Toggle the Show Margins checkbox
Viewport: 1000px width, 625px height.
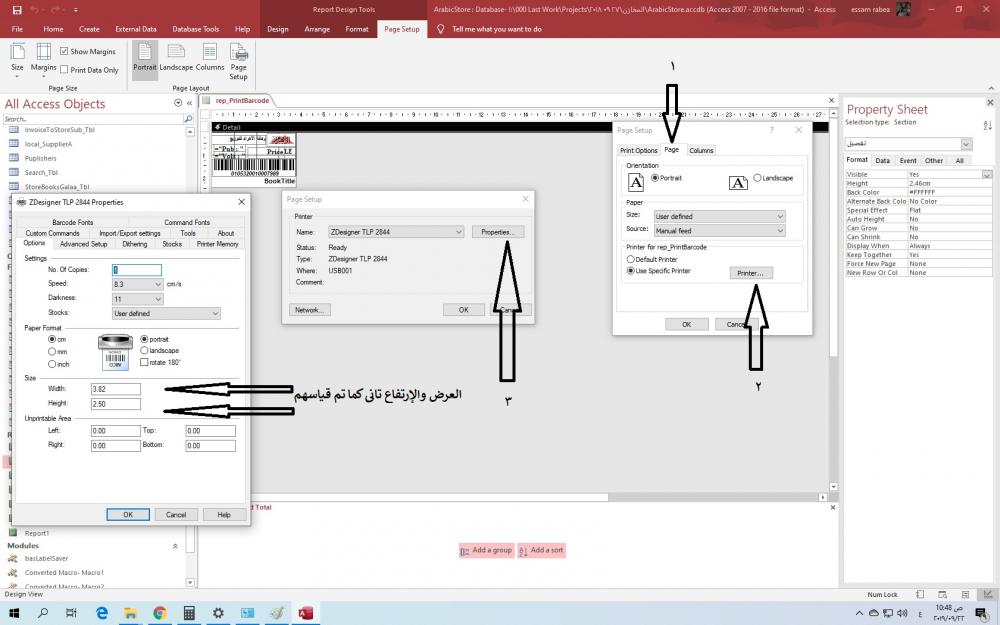tap(64, 51)
